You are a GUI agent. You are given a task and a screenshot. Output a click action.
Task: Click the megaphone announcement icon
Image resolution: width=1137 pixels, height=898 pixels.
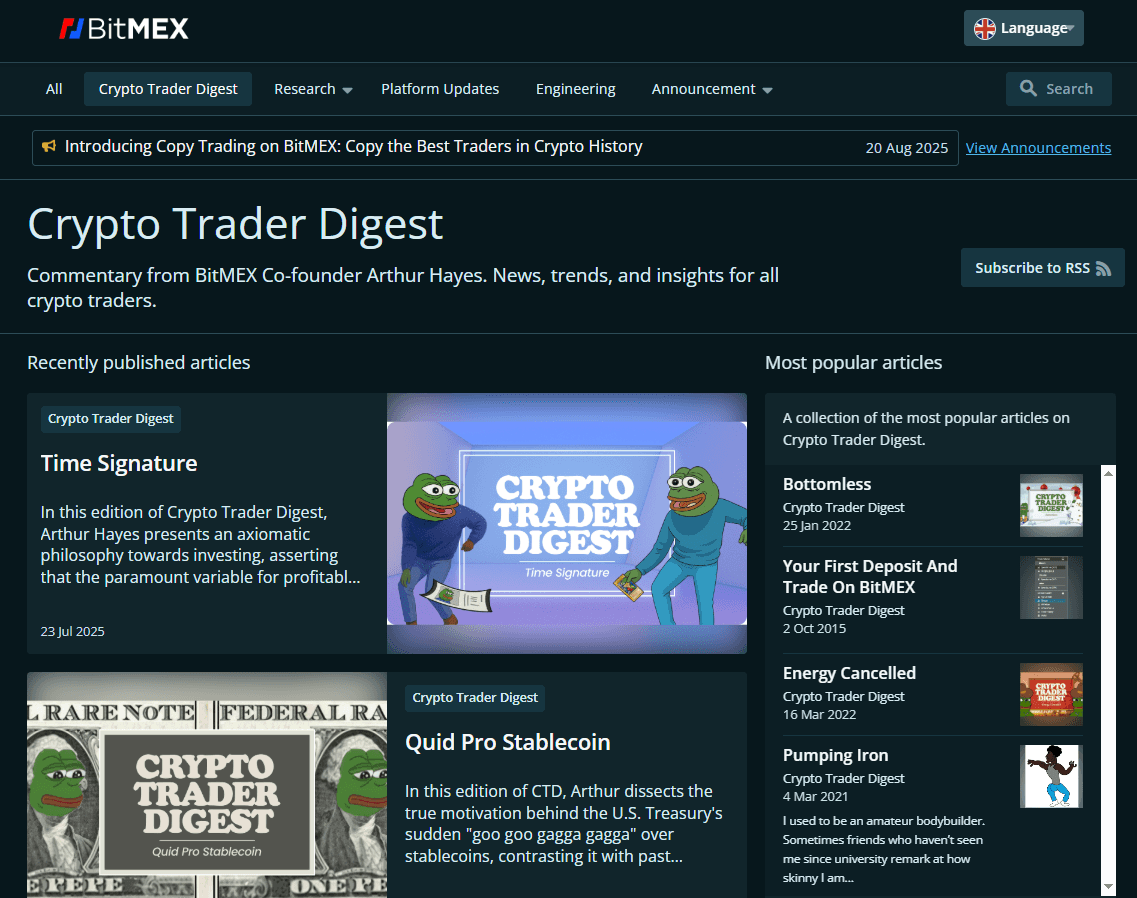(49, 147)
